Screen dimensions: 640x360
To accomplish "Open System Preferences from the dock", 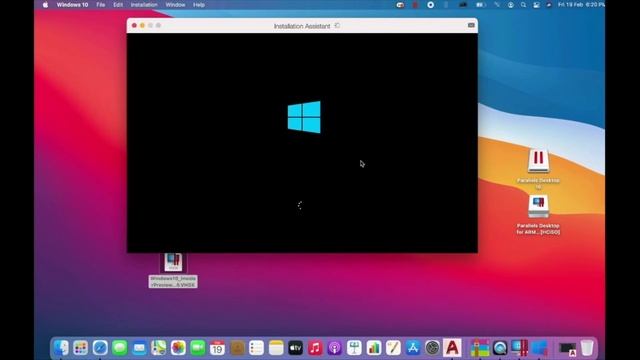I will pyautogui.click(x=432, y=348).
